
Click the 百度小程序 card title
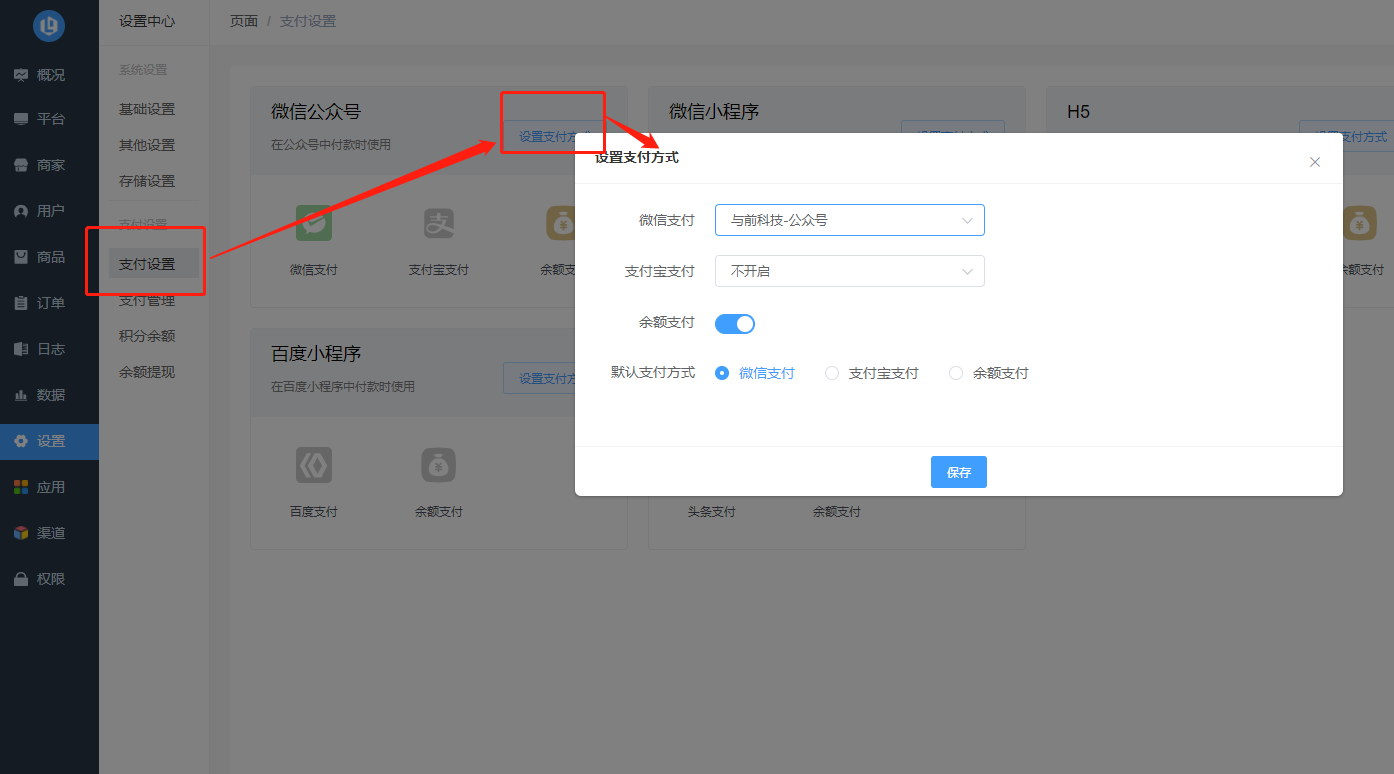pos(316,354)
